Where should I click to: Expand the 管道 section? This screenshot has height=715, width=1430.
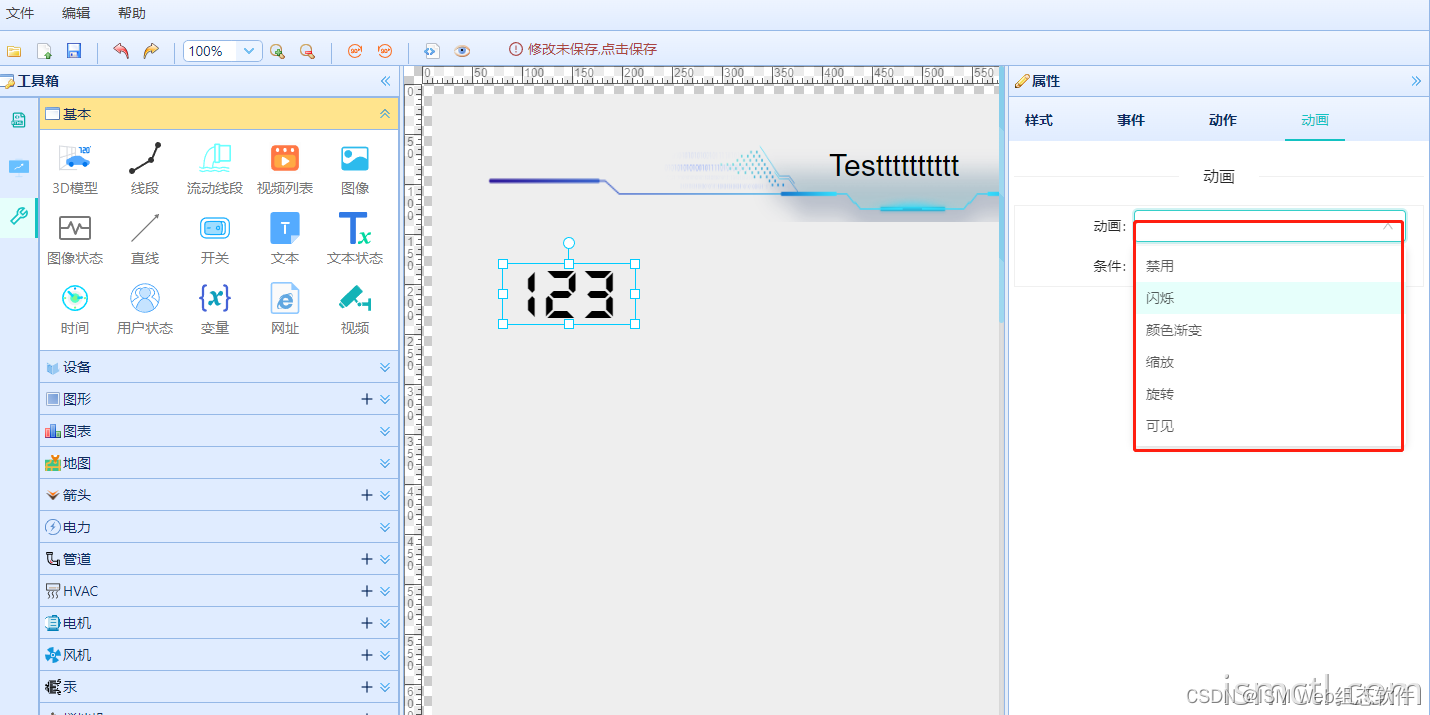tap(385, 559)
